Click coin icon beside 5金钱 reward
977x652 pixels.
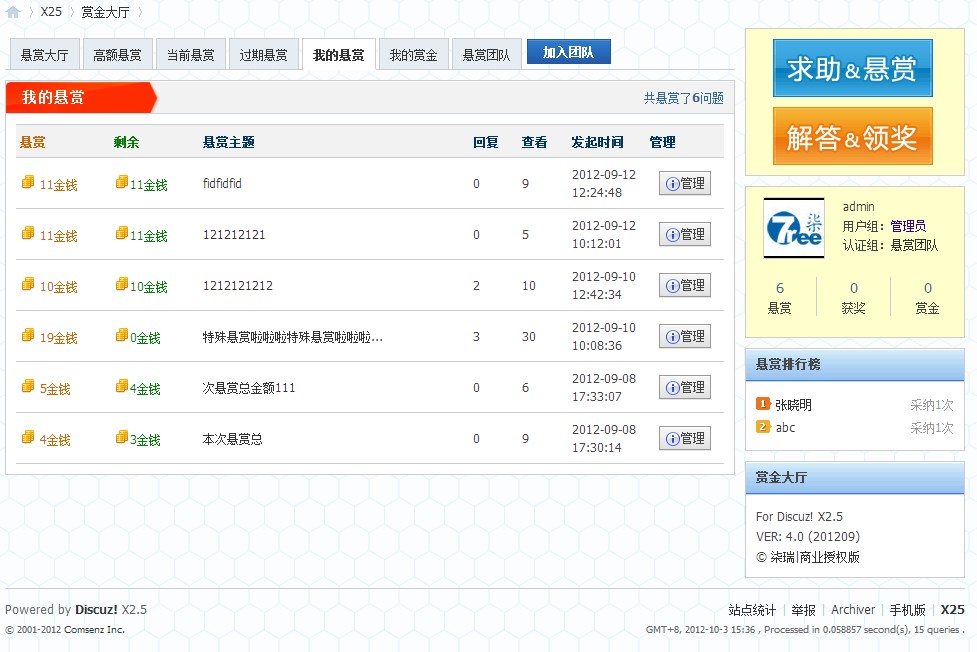[x=28, y=387]
